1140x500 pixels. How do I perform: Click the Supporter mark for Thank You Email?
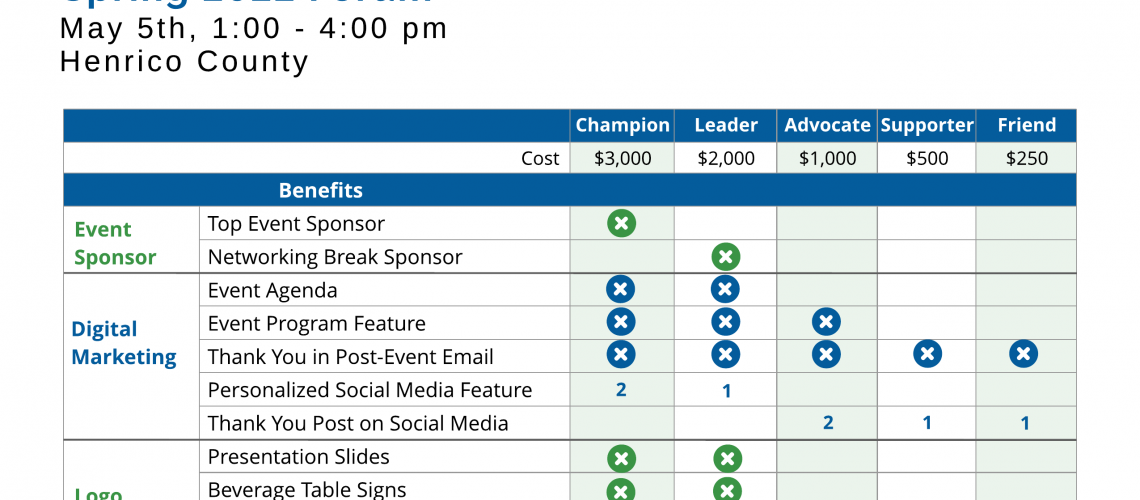tap(927, 354)
